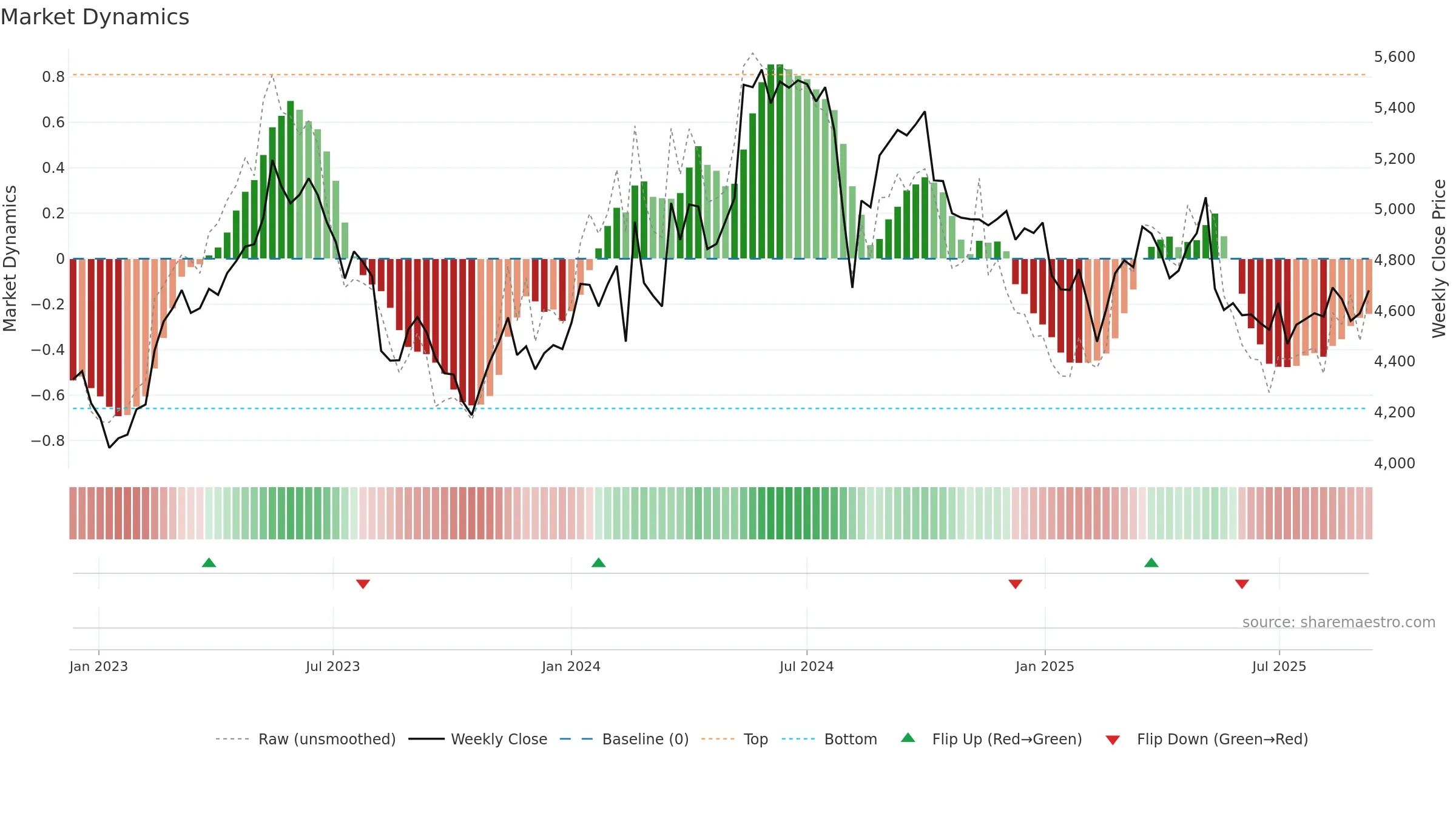Image resolution: width=1456 pixels, height=819 pixels.
Task: Toggle Flip Up (Red→Green) legend entry
Action: [991, 739]
